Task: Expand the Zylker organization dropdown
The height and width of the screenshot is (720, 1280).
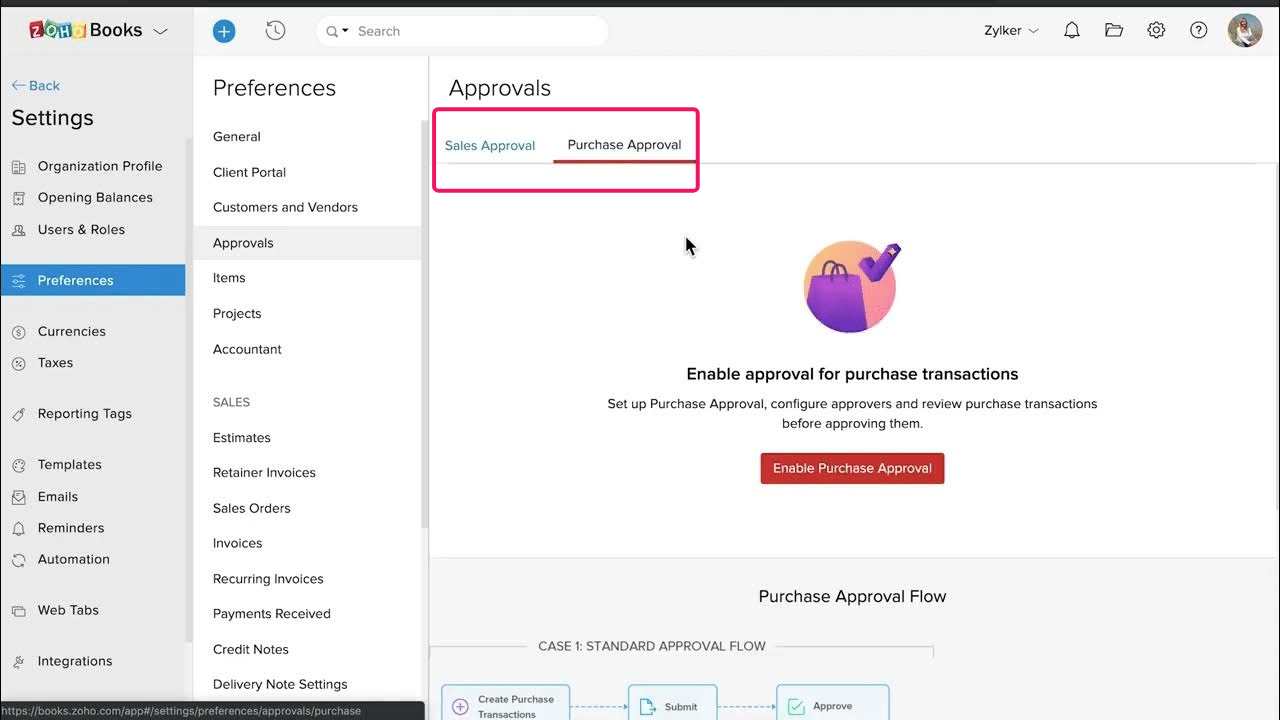Action: point(1010,30)
